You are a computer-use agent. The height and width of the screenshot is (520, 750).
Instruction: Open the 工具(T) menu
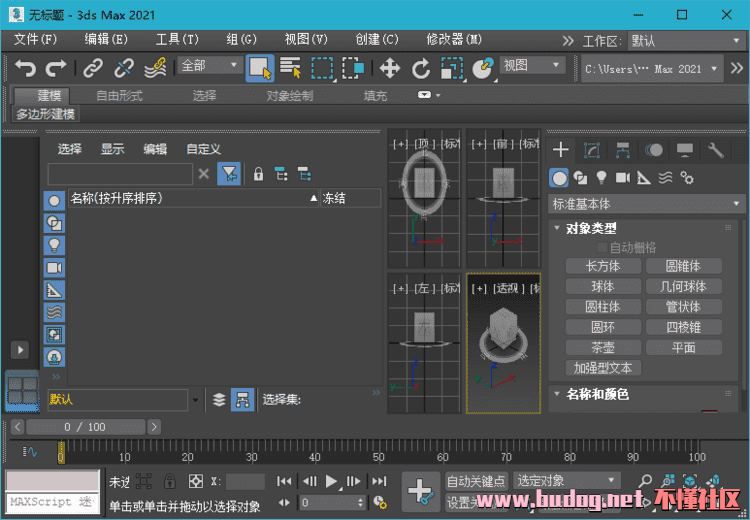click(x=177, y=39)
